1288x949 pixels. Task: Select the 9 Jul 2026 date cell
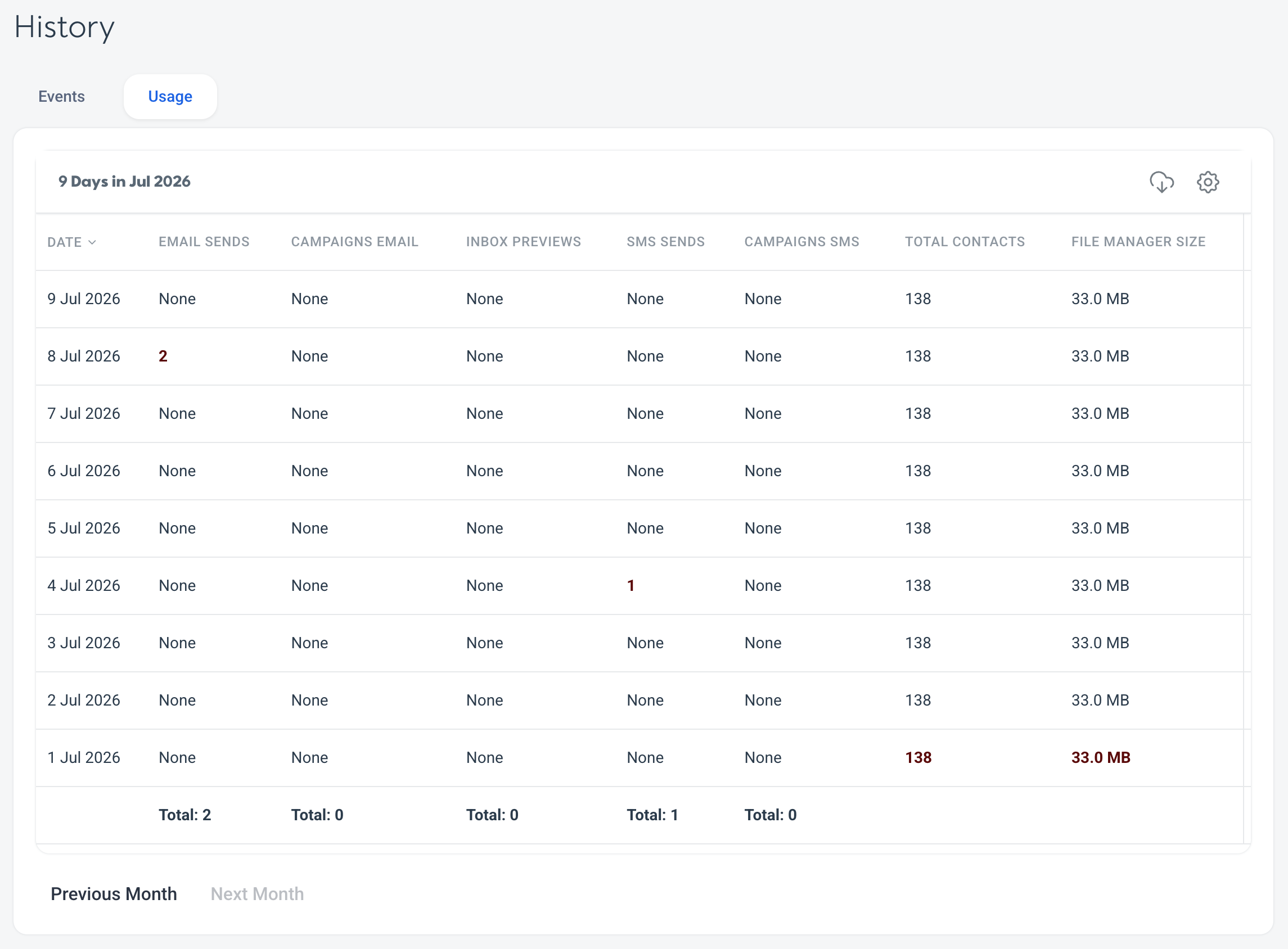point(84,299)
